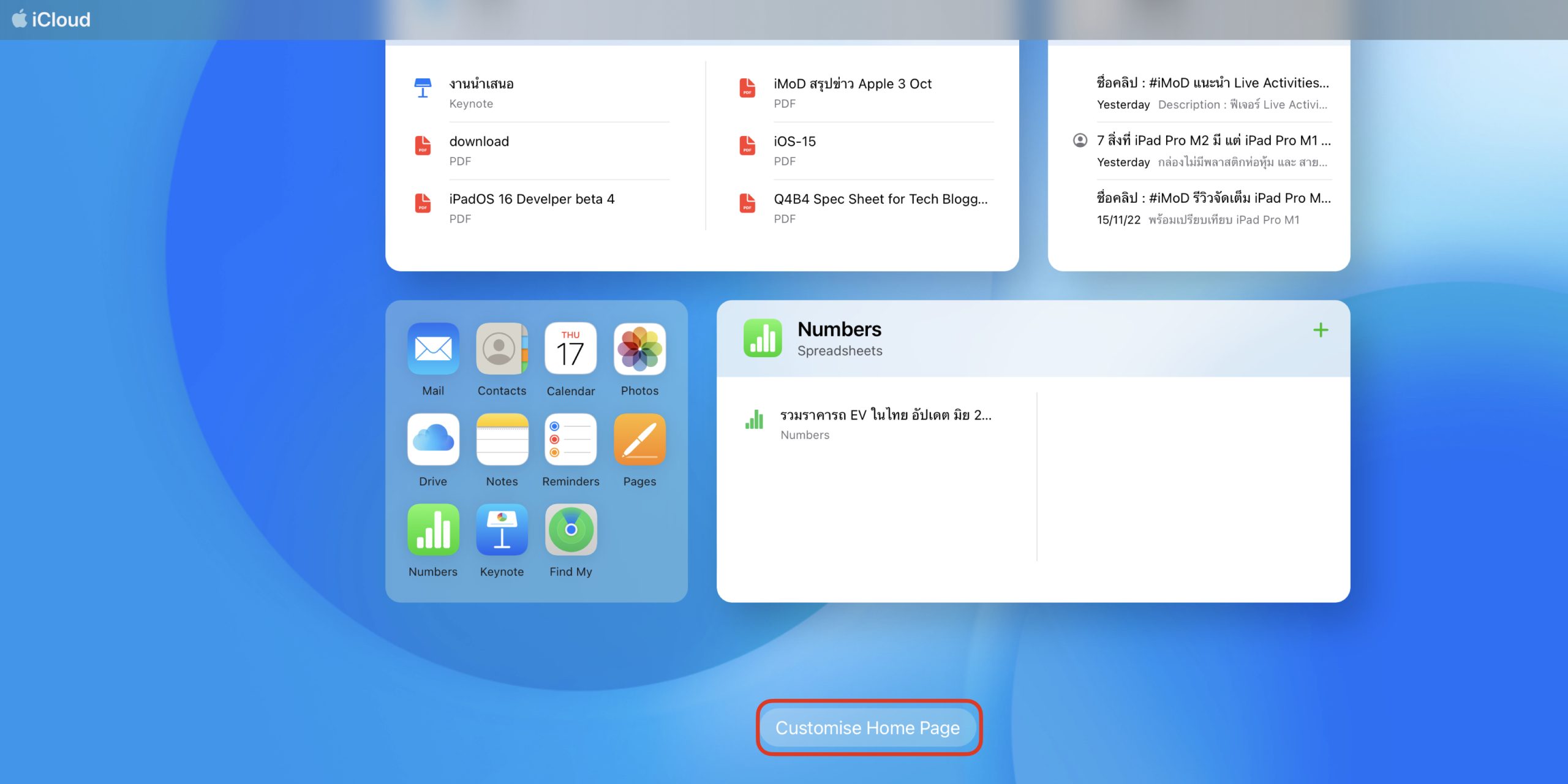The image size is (1568, 784).
Task: Open iCloud Drive app icon
Action: pos(433,440)
